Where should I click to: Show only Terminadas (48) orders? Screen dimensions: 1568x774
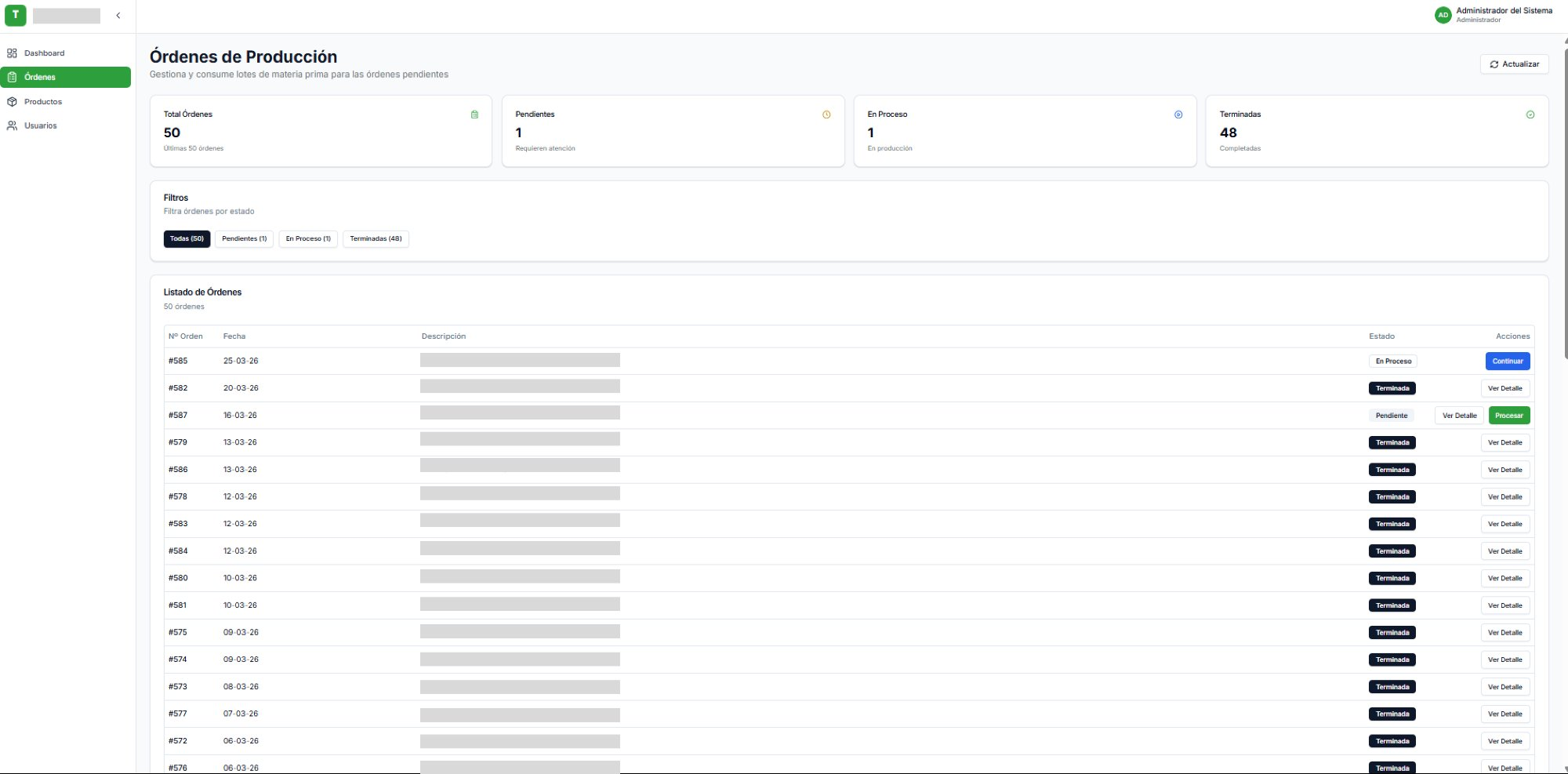[x=376, y=238]
